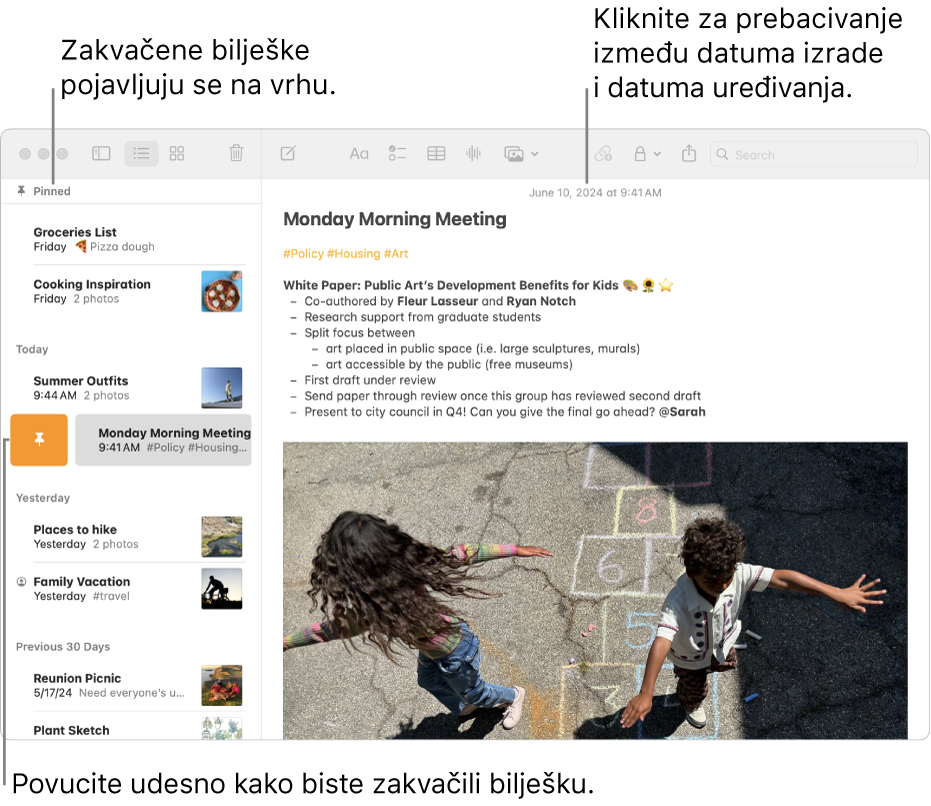The image size is (931, 806).
Task: Click the hopscotch photo in the note
Action: coord(595,590)
